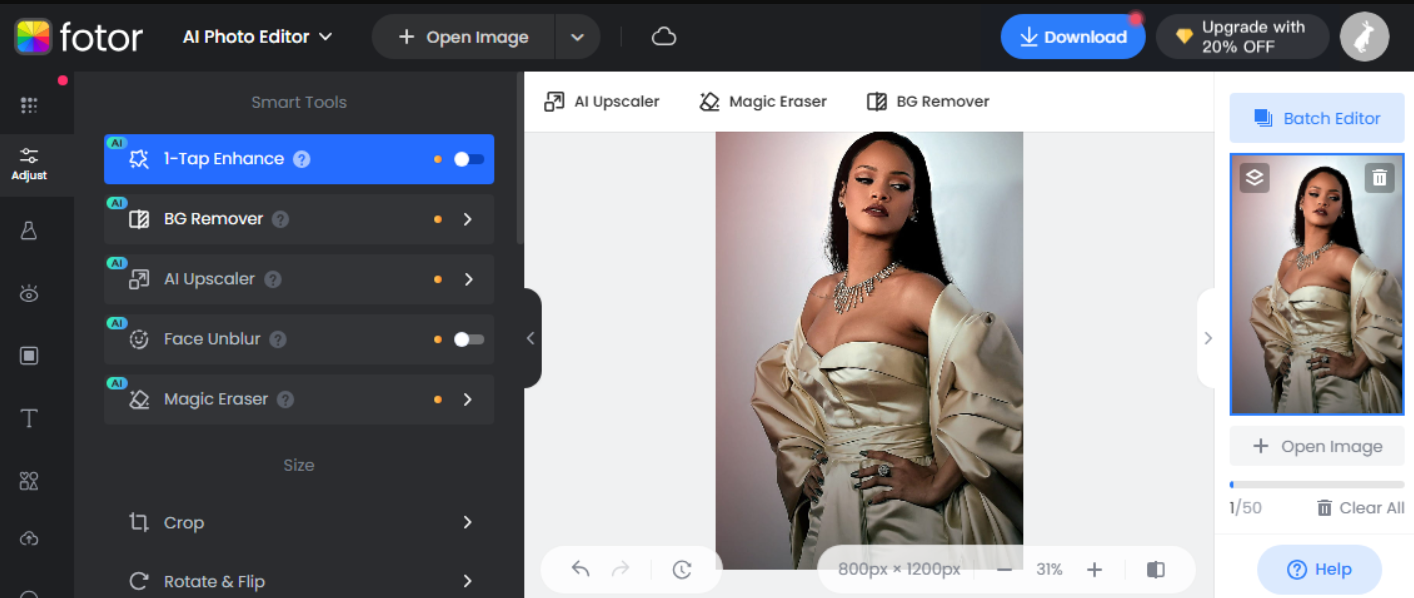Expand the Open Image dropdown arrow

coord(577,37)
